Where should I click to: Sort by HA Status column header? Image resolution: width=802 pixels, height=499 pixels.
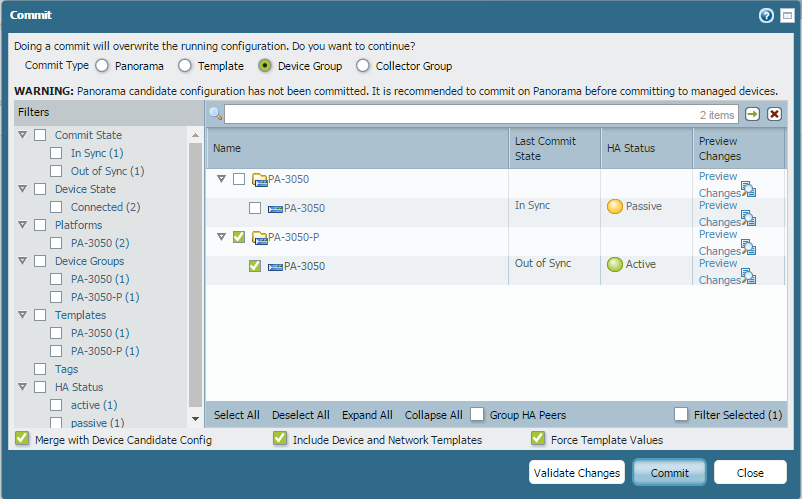(647, 148)
